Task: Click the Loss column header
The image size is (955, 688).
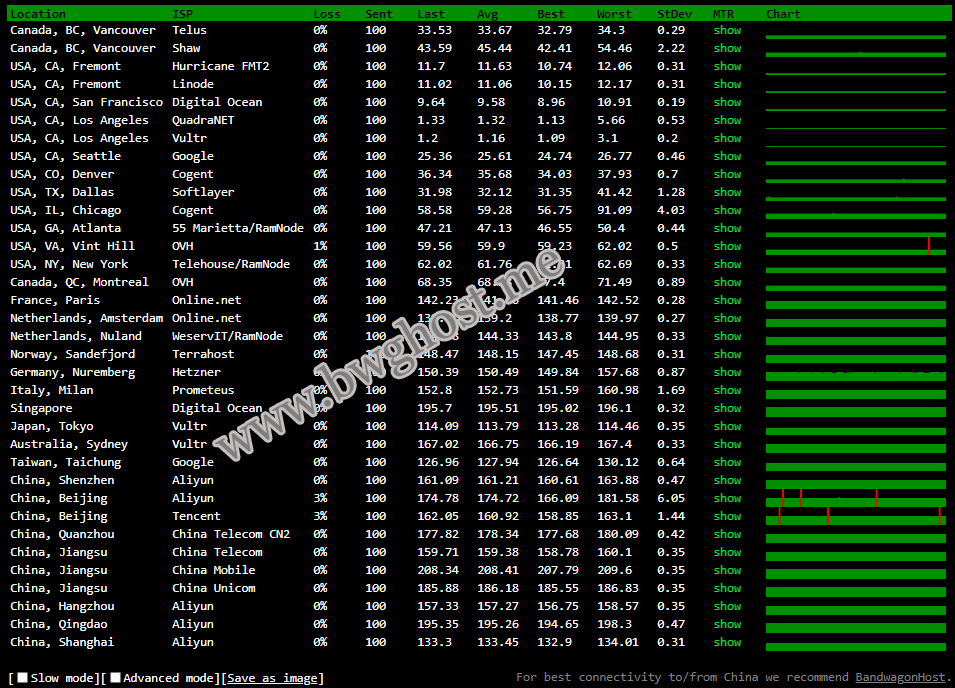Action: tap(327, 13)
